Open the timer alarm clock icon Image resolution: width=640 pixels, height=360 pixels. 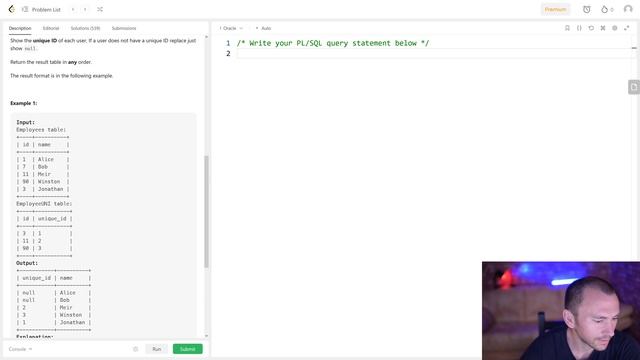click(587, 9)
